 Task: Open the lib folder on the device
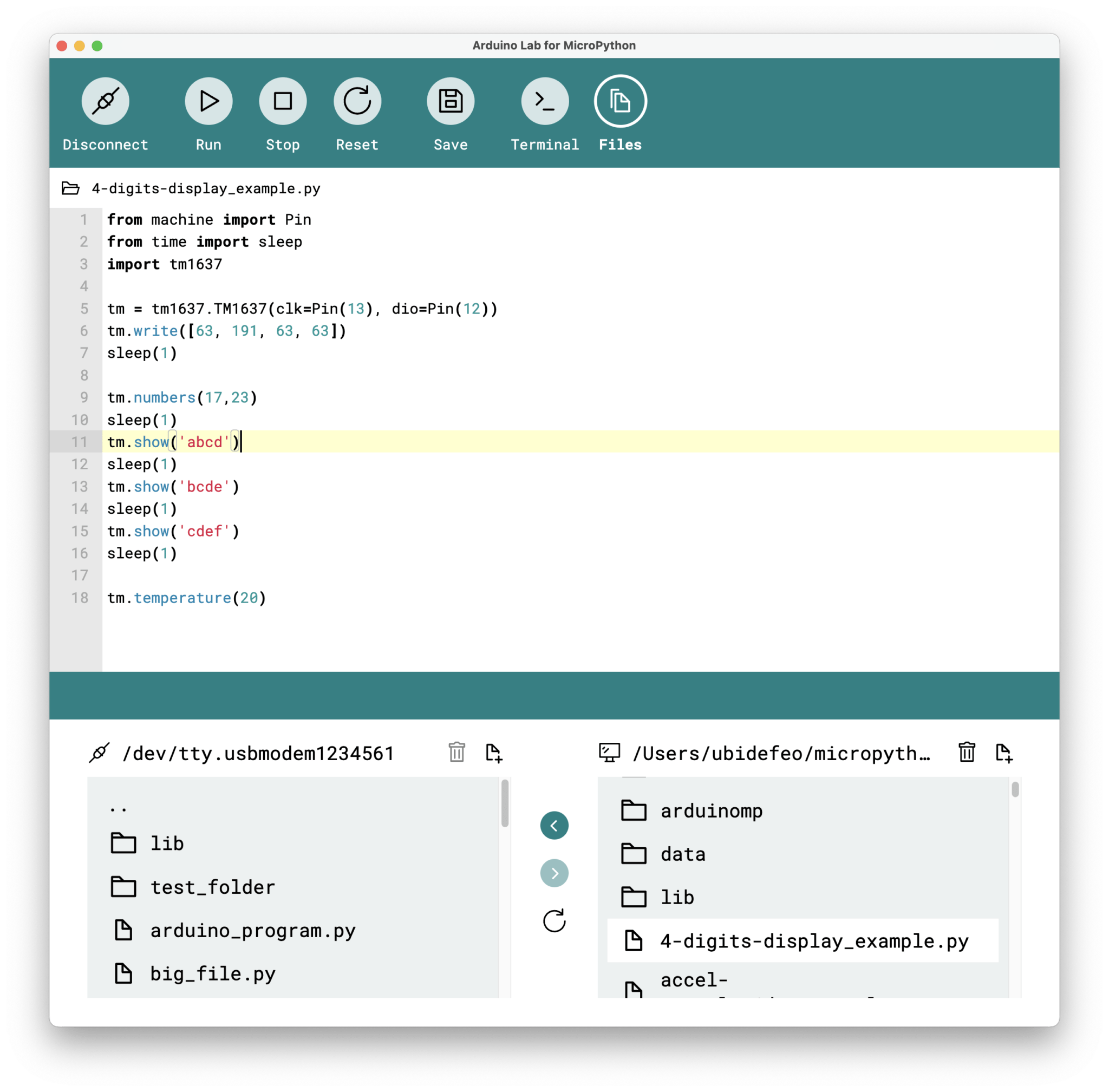coord(166,843)
